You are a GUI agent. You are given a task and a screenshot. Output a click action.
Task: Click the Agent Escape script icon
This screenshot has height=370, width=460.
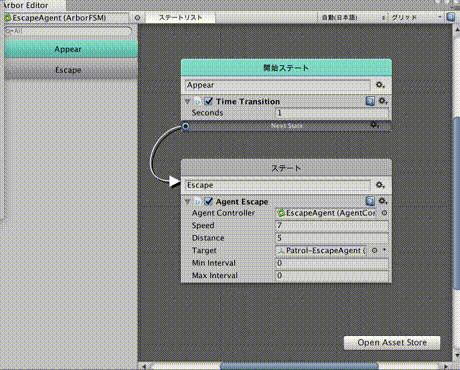(197, 202)
